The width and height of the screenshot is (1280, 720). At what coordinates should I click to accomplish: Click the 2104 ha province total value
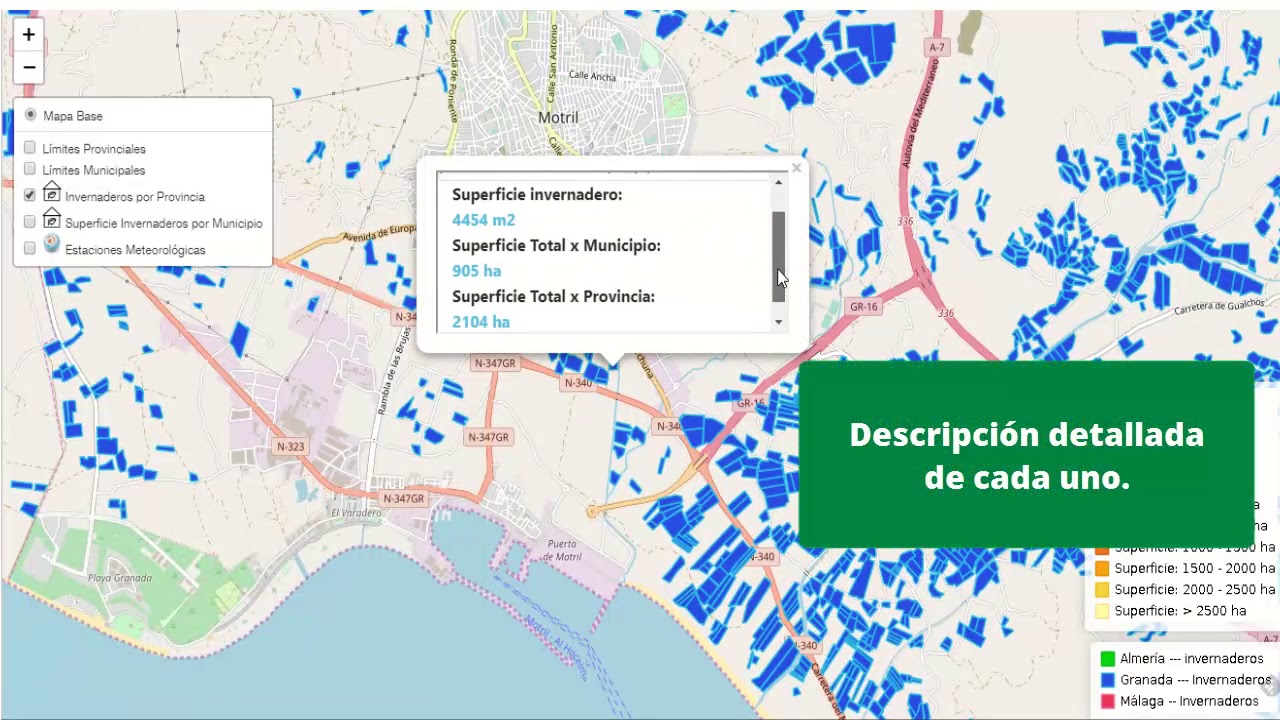[x=481, y=322]
